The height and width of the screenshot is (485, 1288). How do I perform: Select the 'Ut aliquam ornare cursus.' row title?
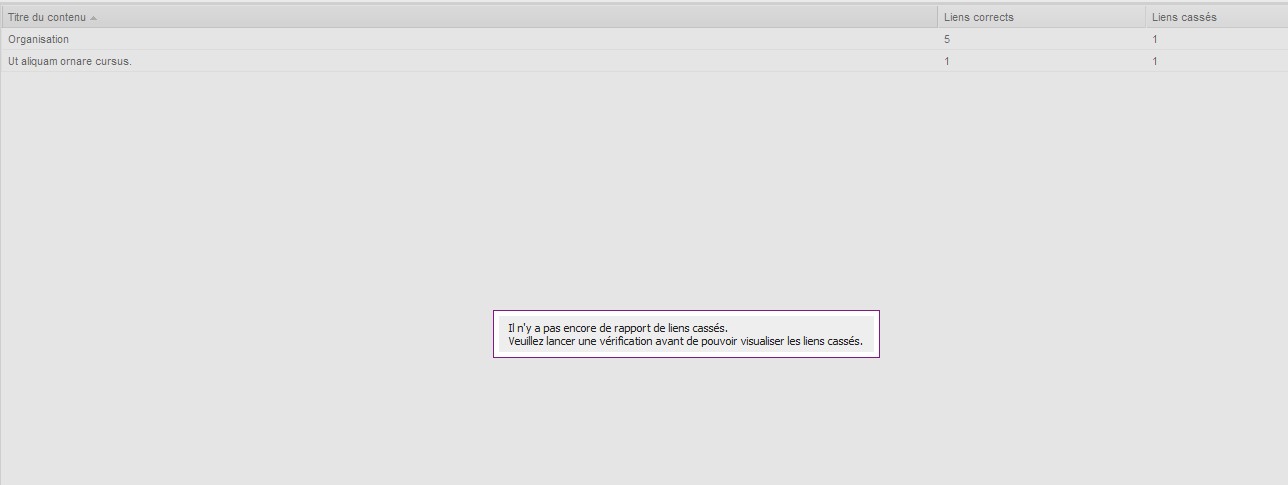tap(69, 61)
